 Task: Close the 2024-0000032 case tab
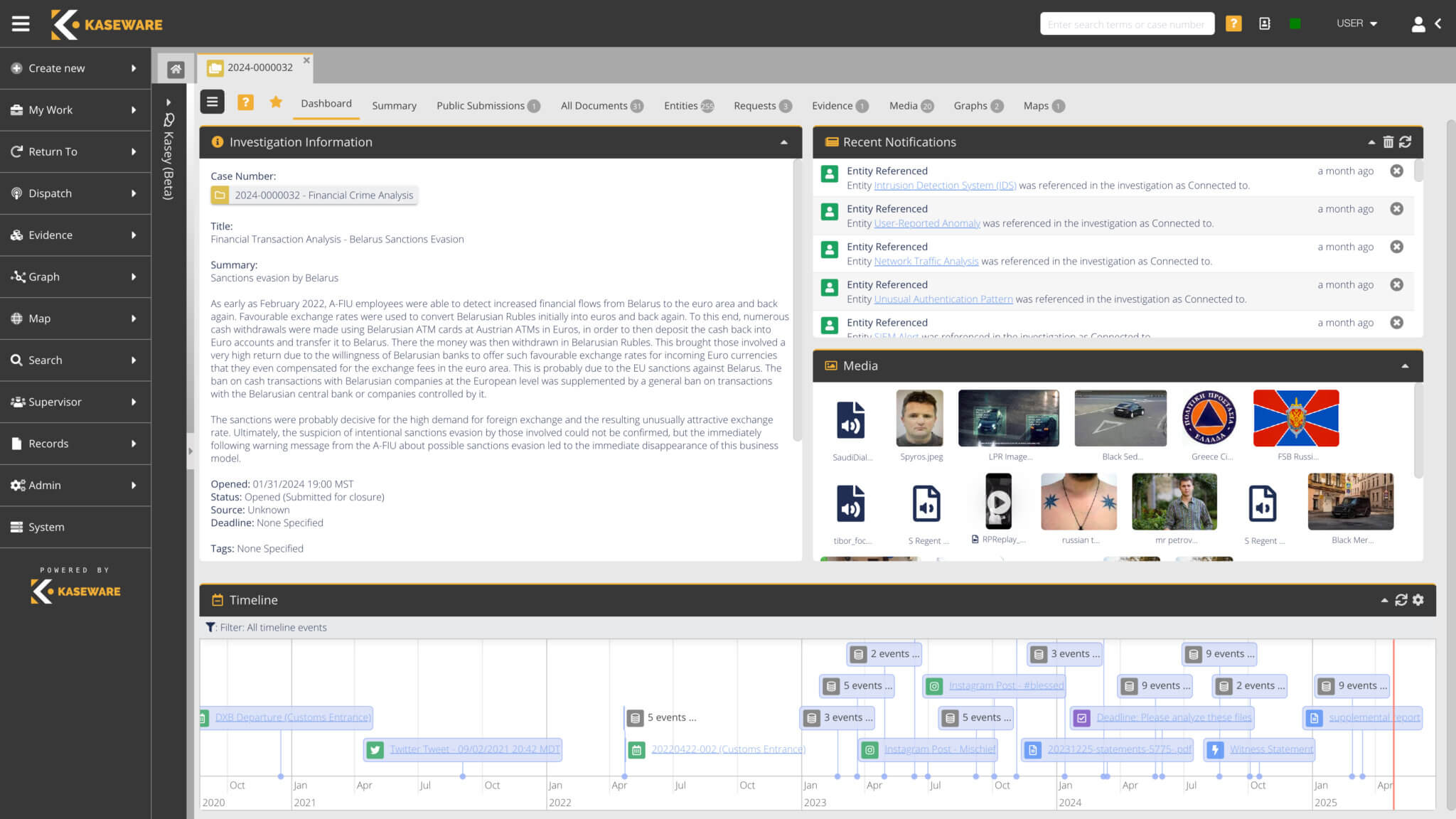point(306,60)
